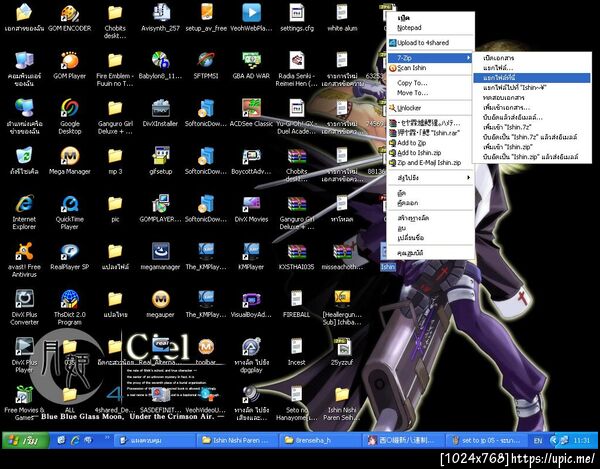Choose Unlocker in the context menu
This screenshot has width=600, height=469.
point(430,108)
